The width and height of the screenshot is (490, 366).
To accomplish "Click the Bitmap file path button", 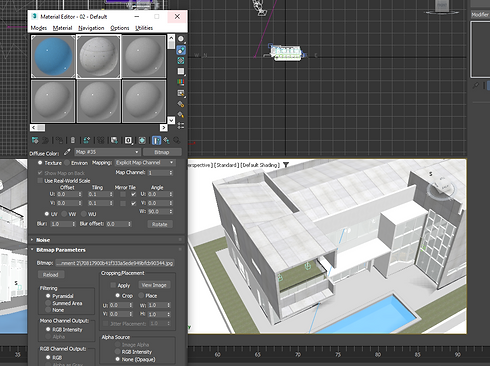I will 115,263.
